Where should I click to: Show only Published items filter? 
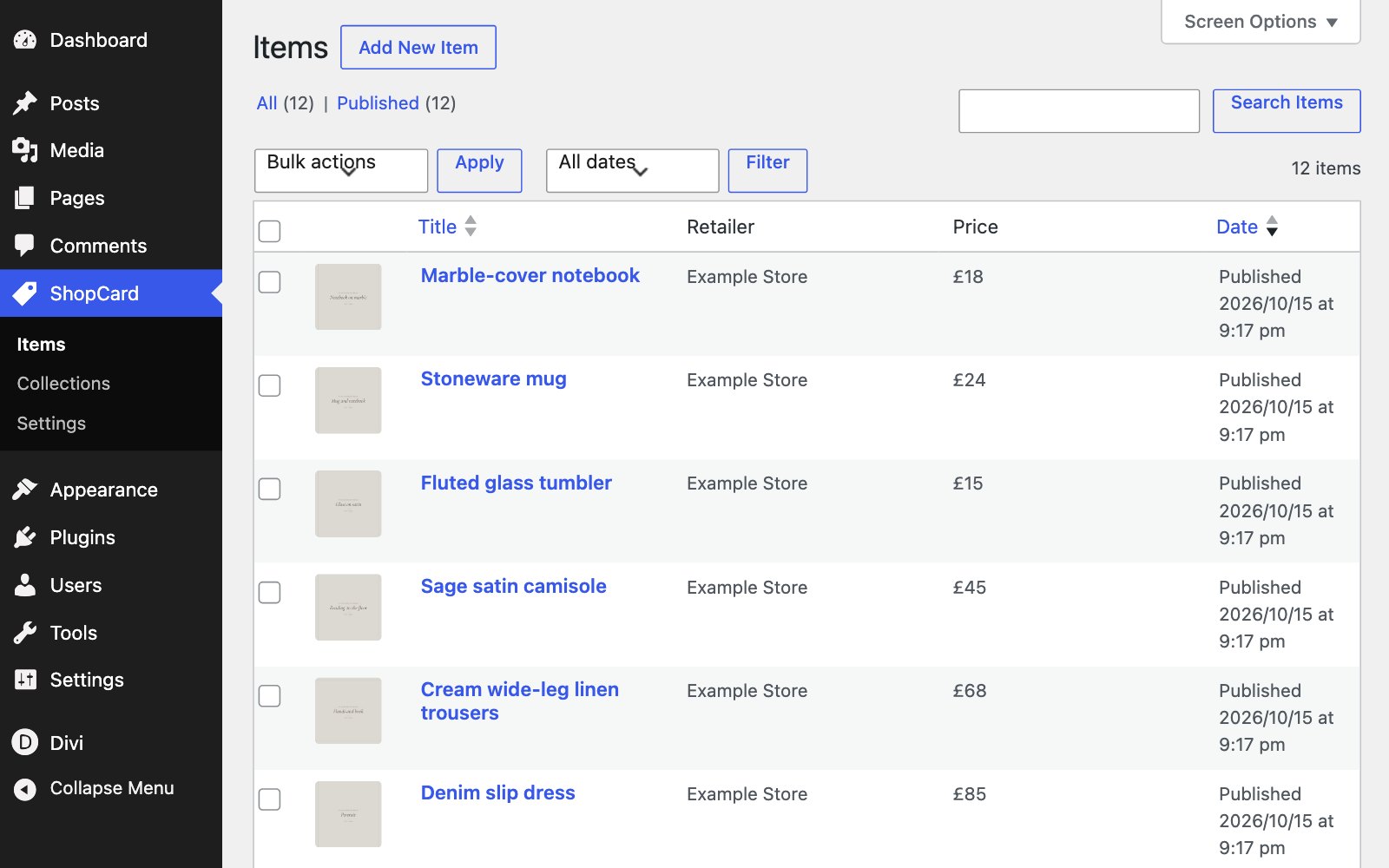click(378, 103)
